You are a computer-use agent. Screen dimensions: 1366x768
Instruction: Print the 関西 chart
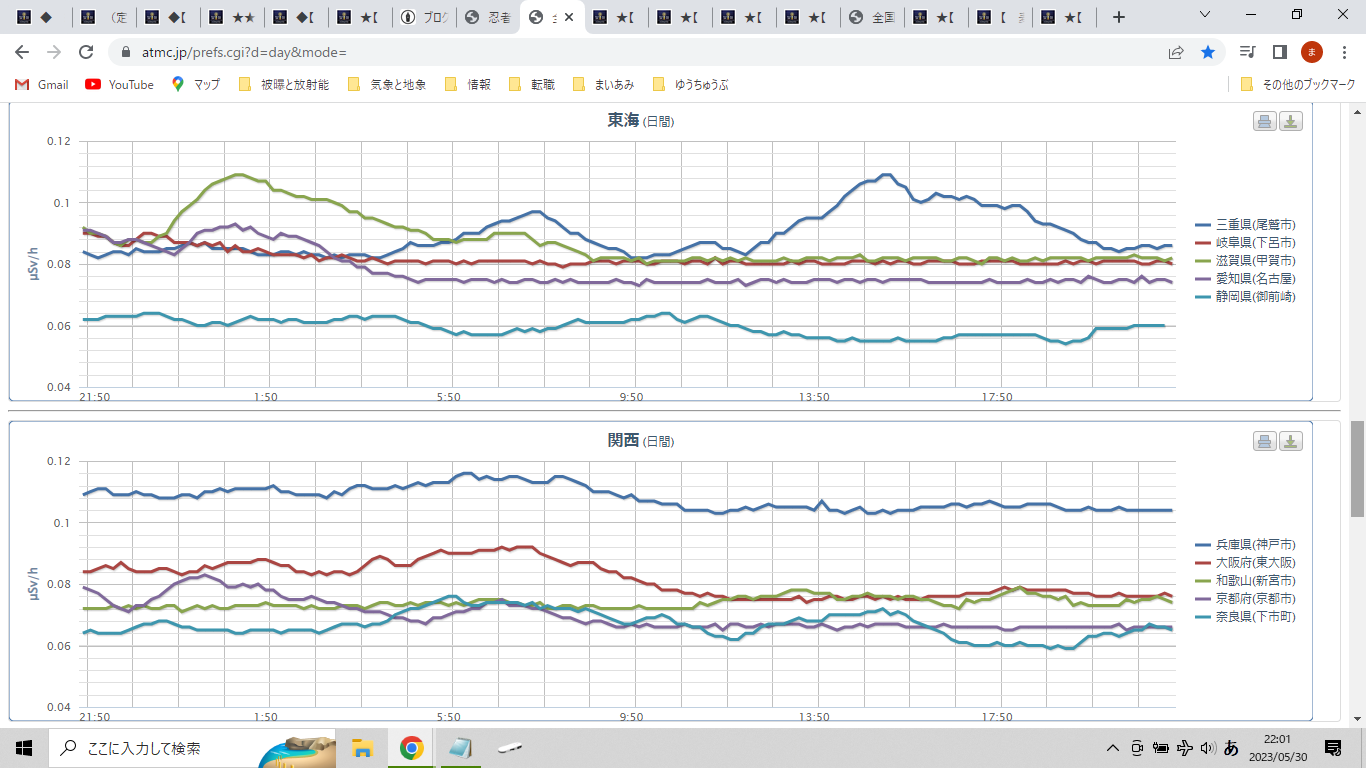tap(1265, 441)
